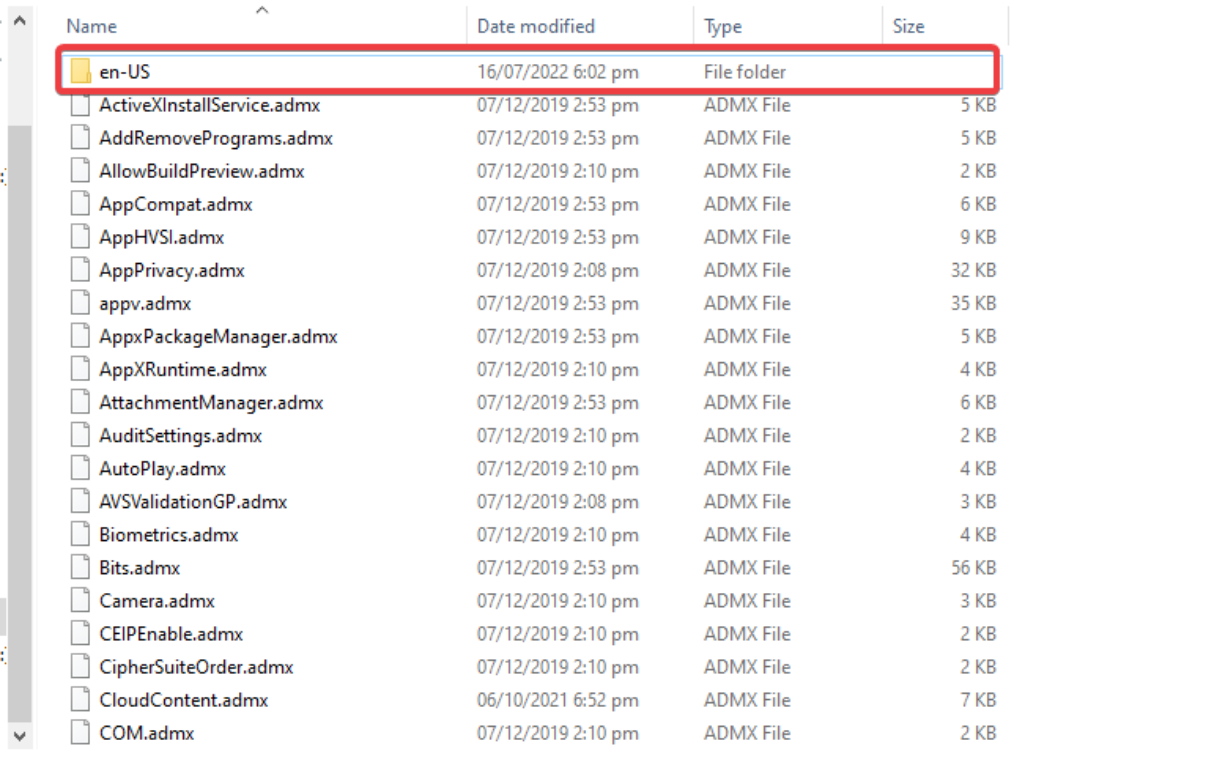Click Camera.admx file icon
Screen dimensions: 1232x768
pyautogui.click(x=81, y=600)
